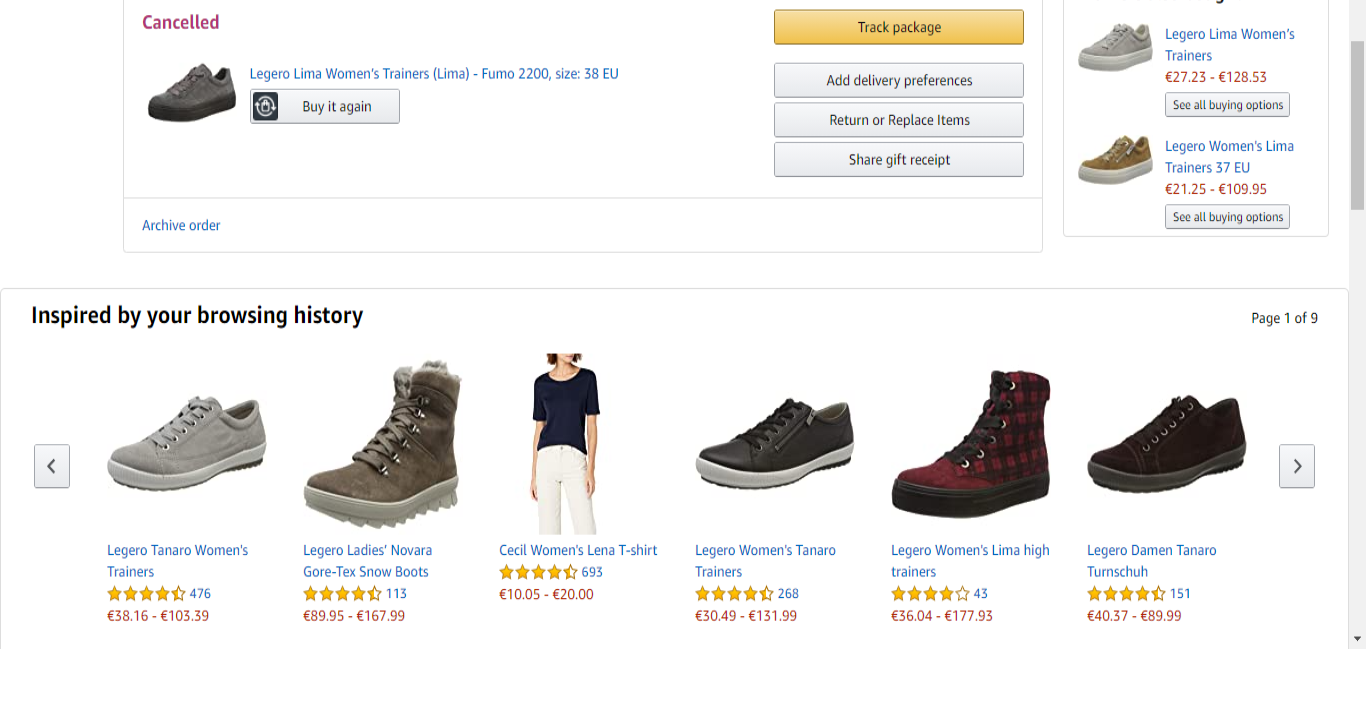Open the grey Legero Tanaro trainers thumbnail
The image size is (1366, 728).
186,445
